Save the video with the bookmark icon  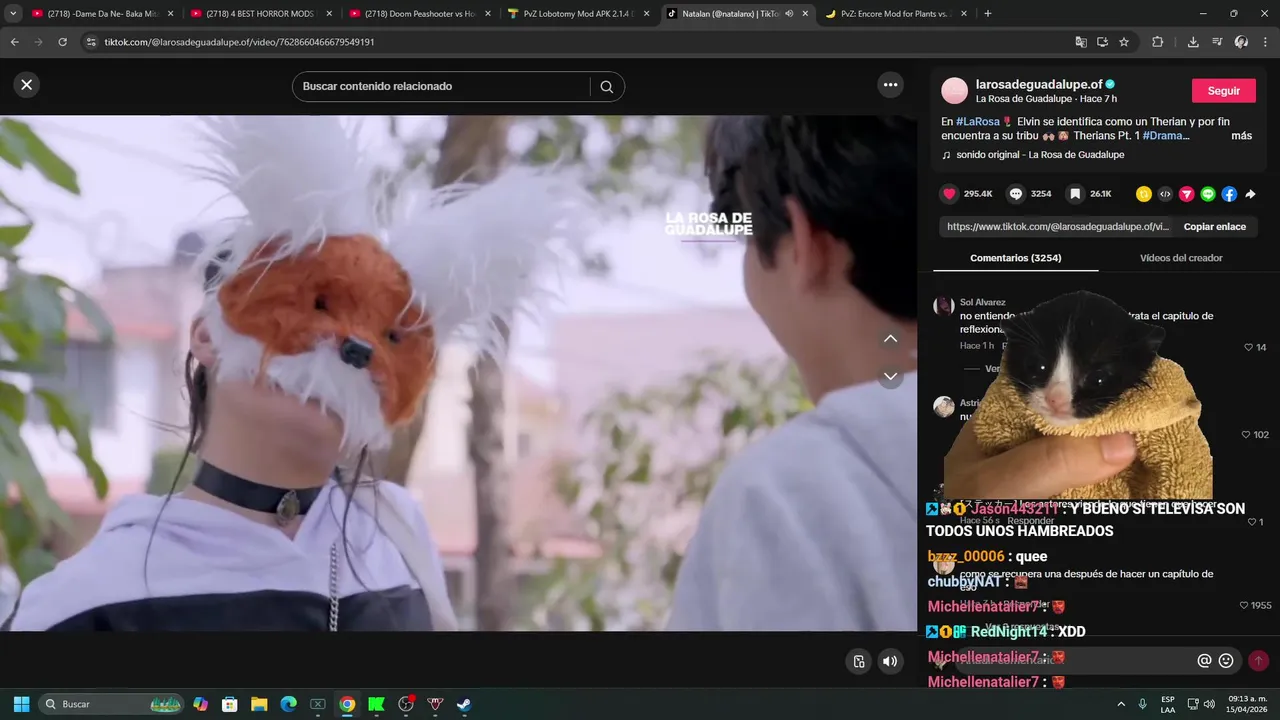pyautogui.click(x=1074, y=194)
